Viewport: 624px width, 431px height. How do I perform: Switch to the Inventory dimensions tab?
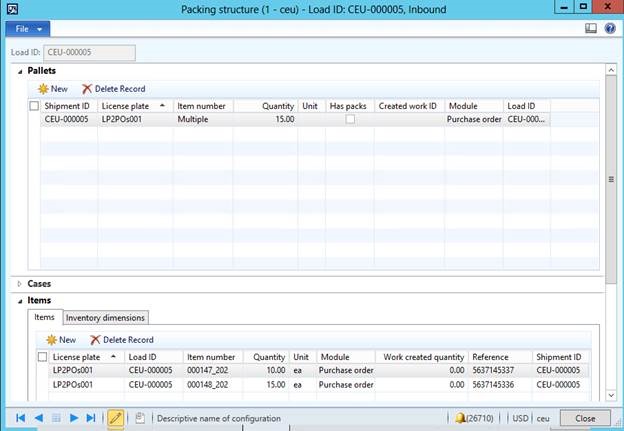[106, 318]
